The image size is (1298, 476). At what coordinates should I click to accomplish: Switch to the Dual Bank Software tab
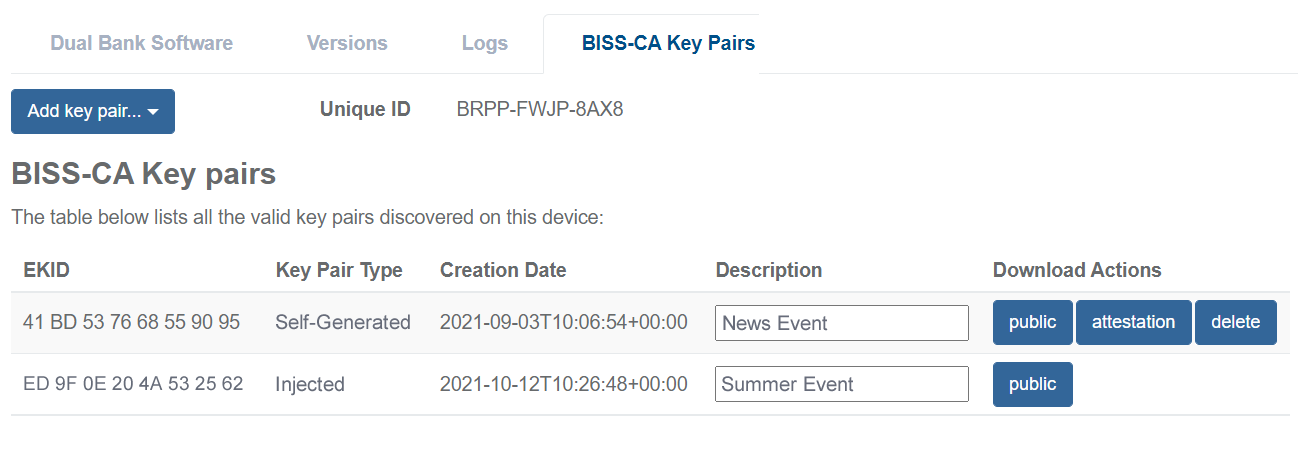click(x=141, y=43)
